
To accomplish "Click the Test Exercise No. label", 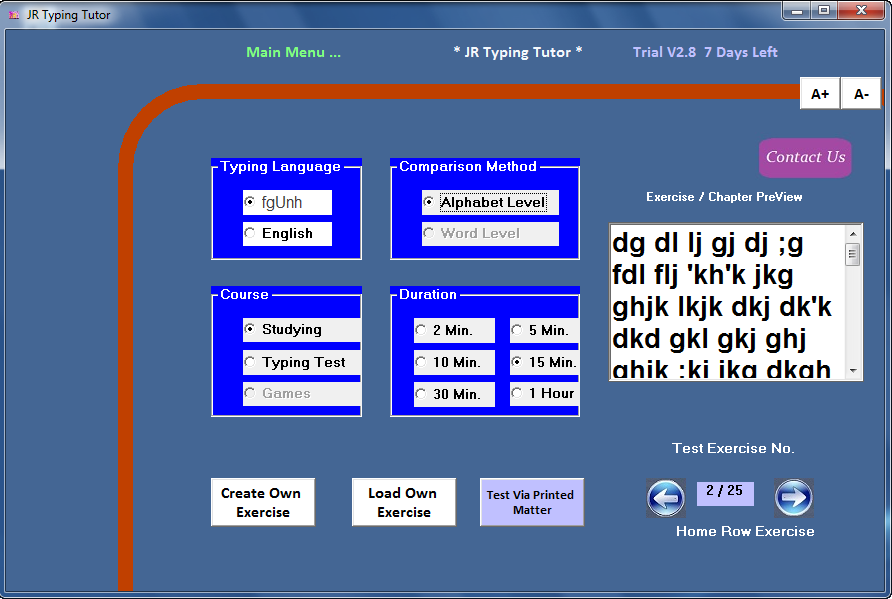I will (733, 448).
